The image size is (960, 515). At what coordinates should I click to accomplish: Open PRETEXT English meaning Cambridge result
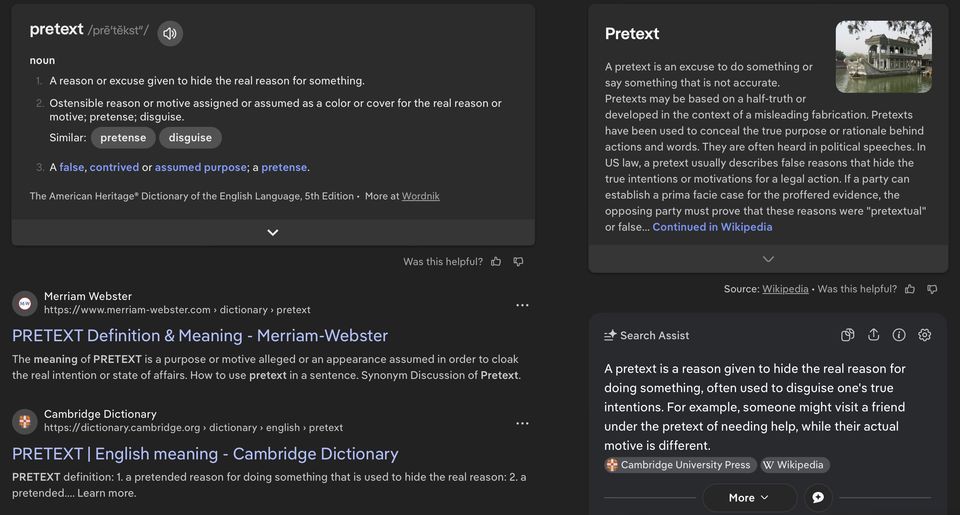(x=205, y=454)
